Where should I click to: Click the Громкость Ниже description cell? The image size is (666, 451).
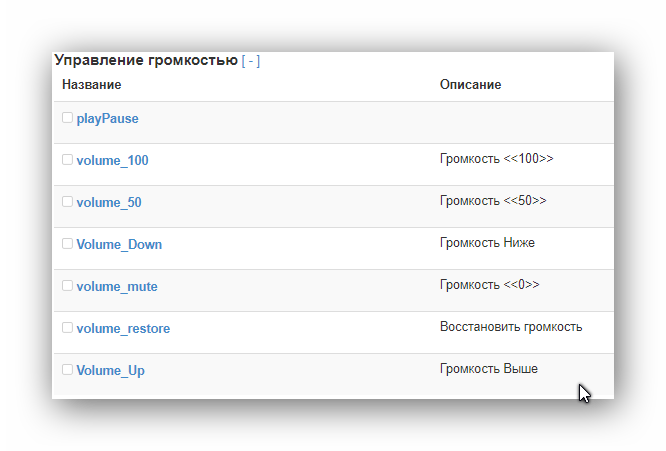(488, 243)
